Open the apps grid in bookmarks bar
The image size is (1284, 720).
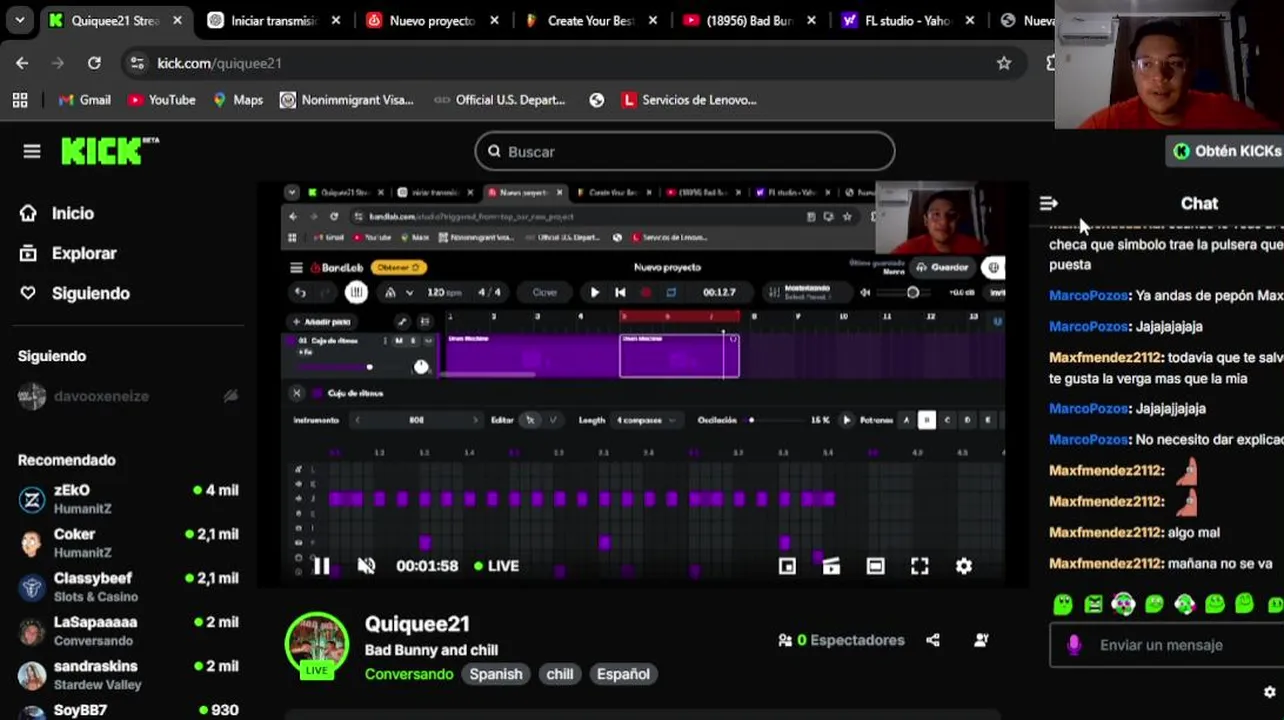click(x=20, y=100)
